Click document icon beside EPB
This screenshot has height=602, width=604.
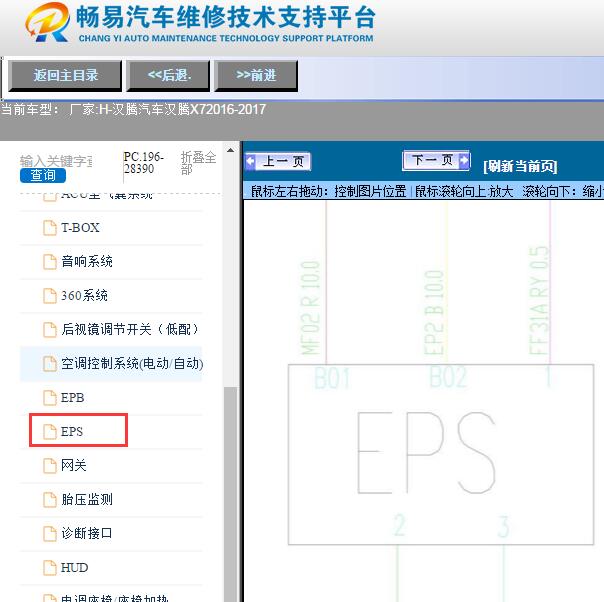tap(50, 397)
